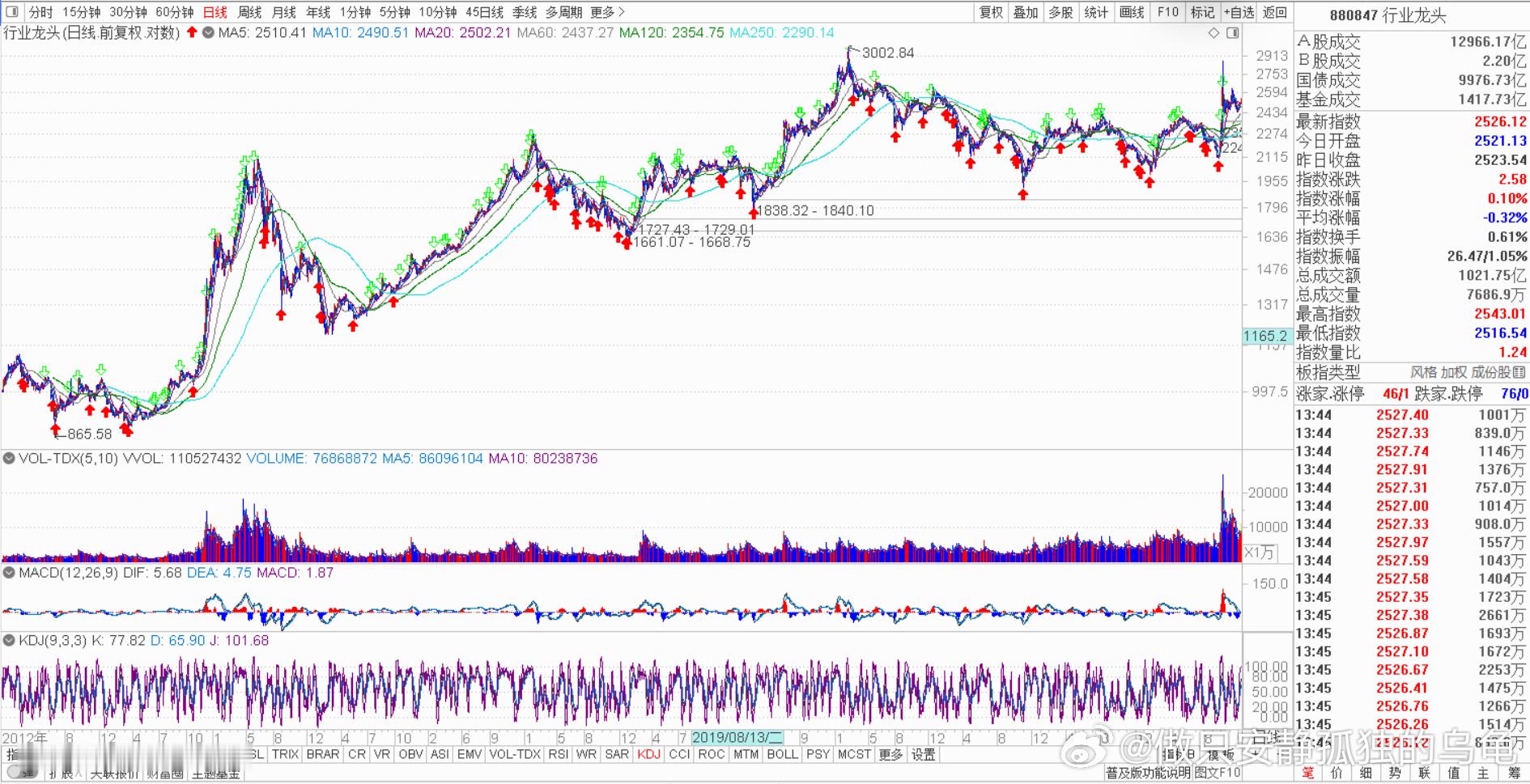This screenshot has height=784, width=1530.
Task: Select the EMV indicator tab
Action: [470, 754]
